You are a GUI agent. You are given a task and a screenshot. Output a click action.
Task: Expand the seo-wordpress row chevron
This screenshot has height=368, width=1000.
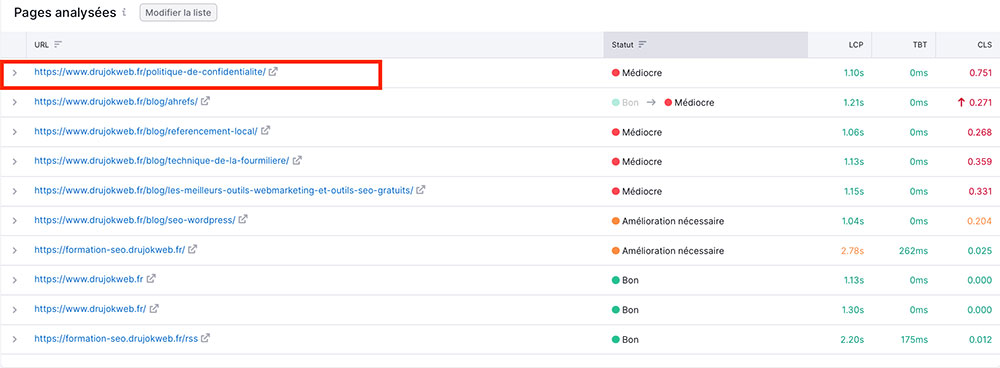[x=15, y=221]
